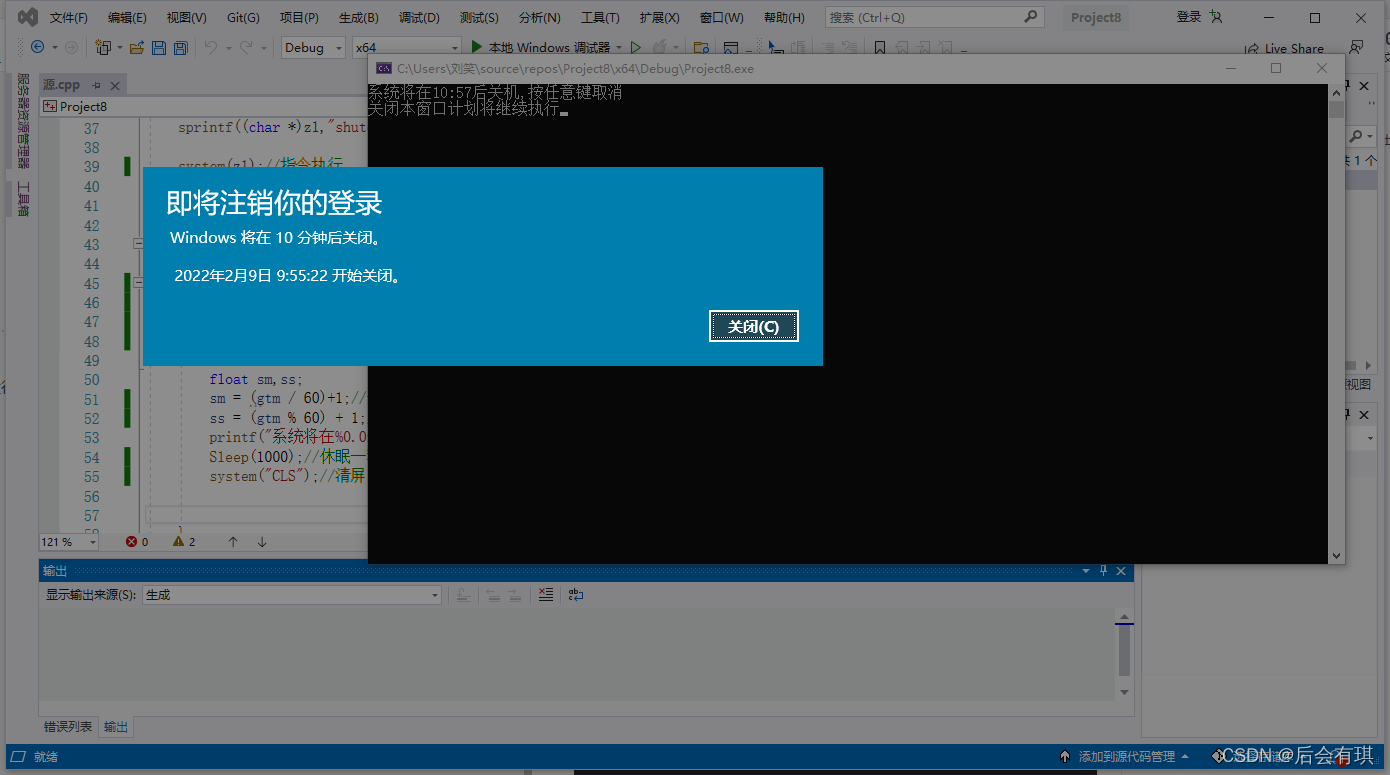Viewport: 1390px width, 775px height.
Task: Click clear all output icon
Action: coord(545,594)
